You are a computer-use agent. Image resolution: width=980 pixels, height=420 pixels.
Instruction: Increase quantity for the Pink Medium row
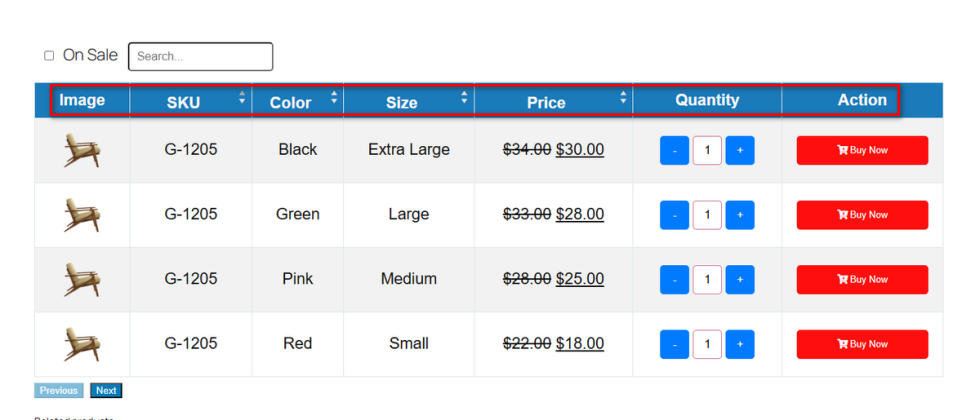(740, 280)
